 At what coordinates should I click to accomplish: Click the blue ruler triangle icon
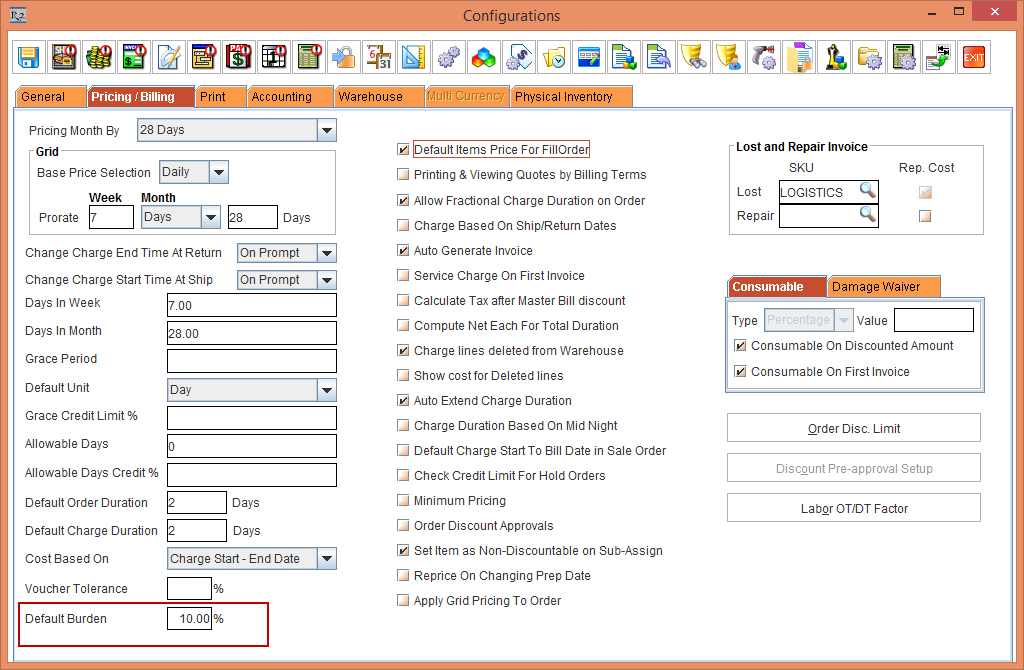[413, 57]
